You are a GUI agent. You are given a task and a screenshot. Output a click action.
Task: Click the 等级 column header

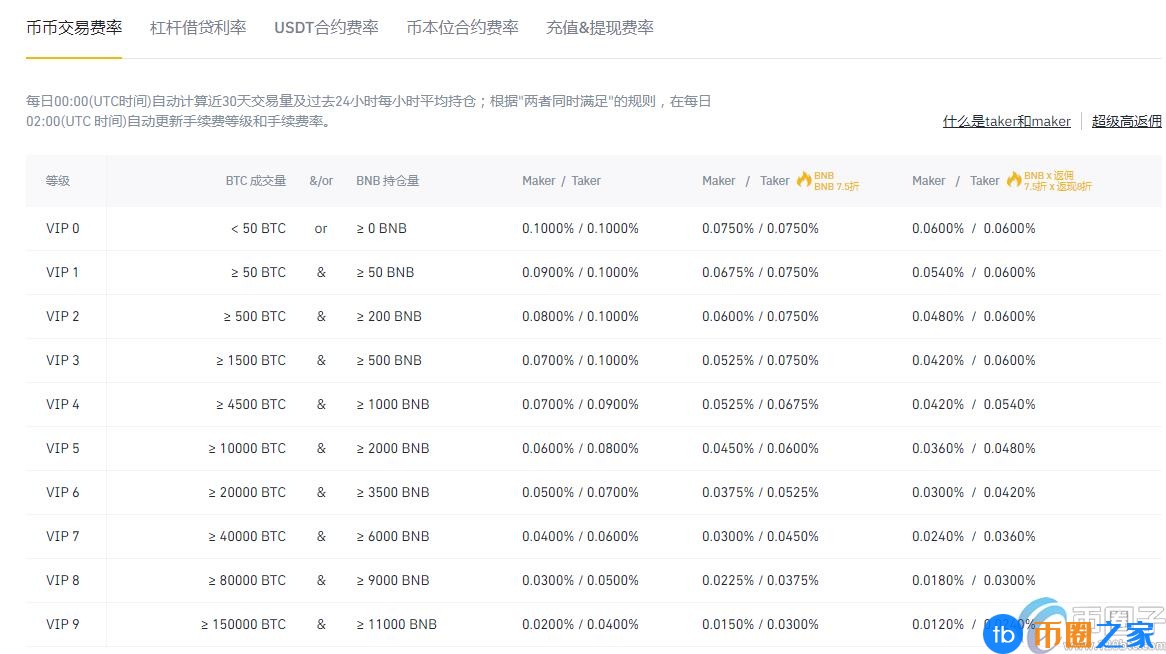coord(58,181)
